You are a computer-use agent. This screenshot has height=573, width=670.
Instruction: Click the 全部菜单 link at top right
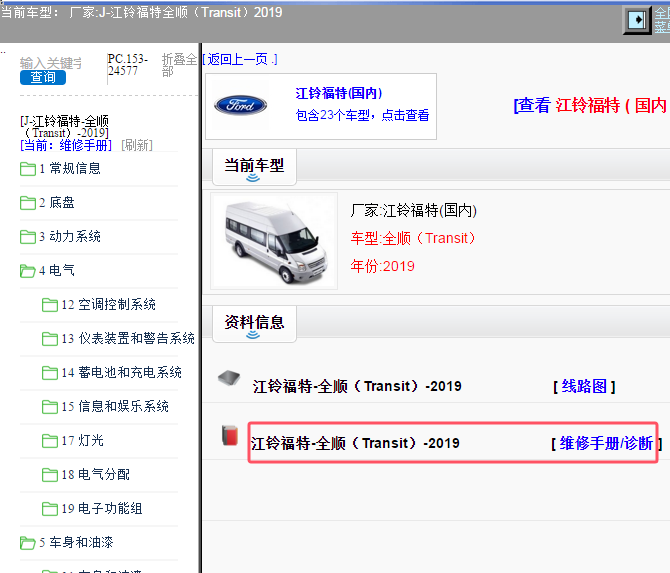click(x=662, y=20)
